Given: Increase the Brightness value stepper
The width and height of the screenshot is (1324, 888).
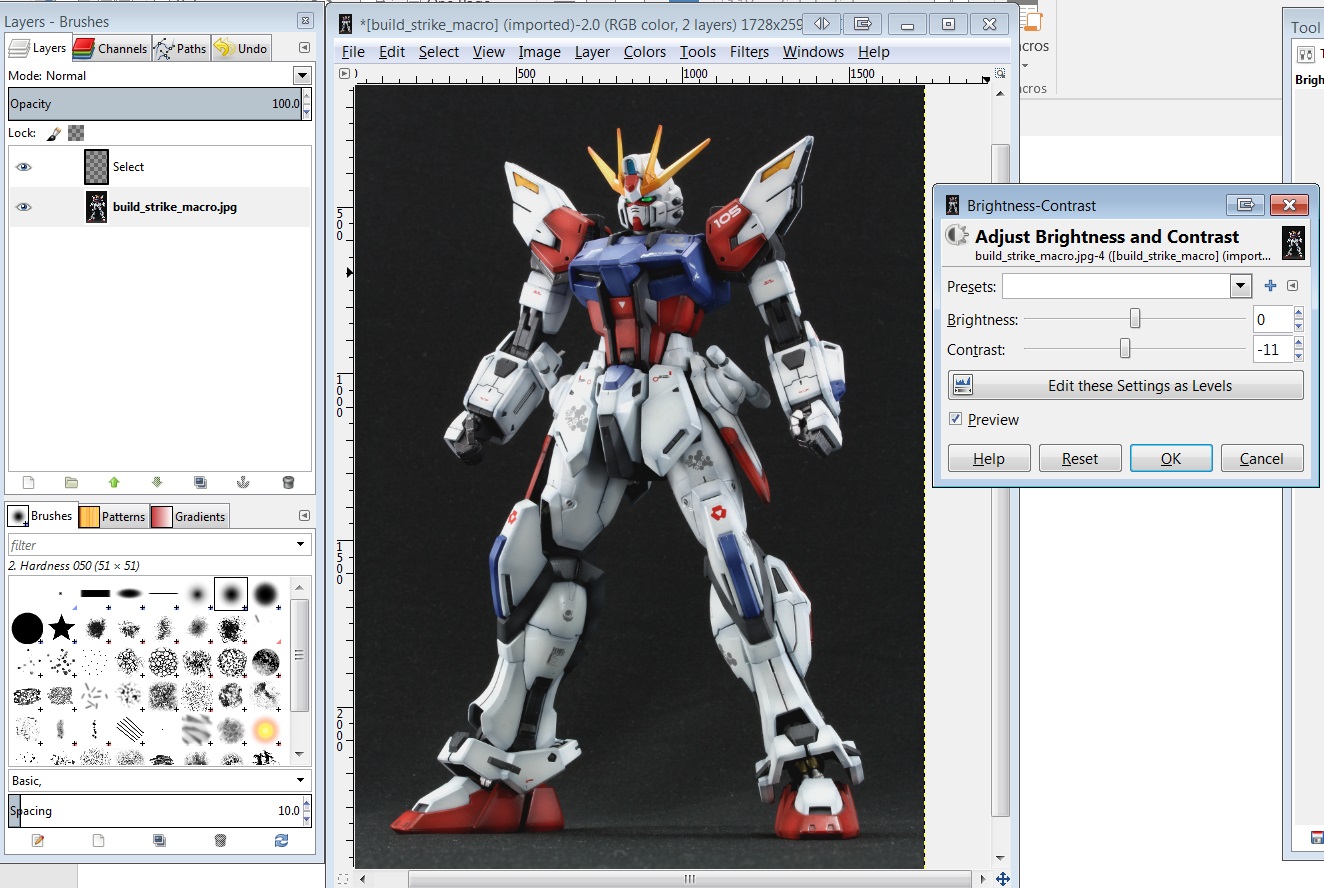Looking at the screenshot, I should tap(1298, 314).
